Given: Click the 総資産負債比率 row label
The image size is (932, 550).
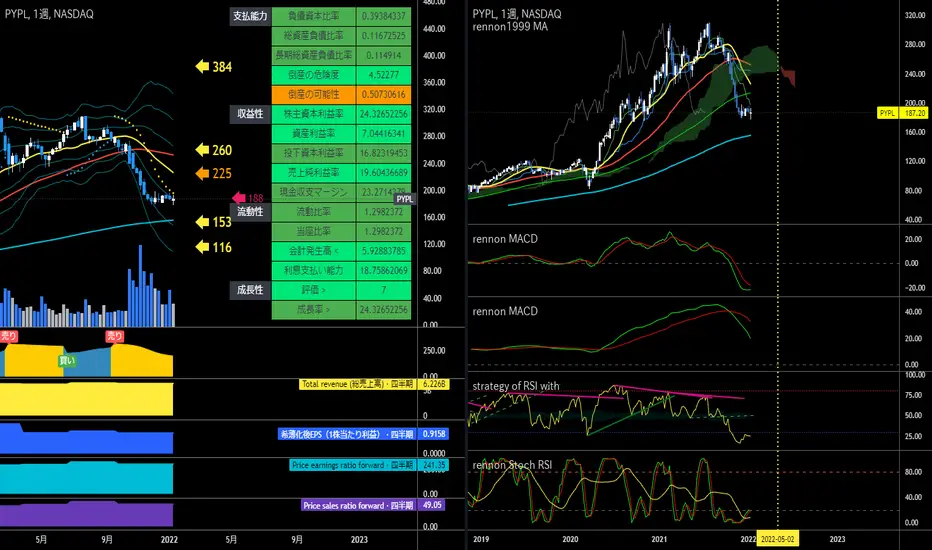Looking at the screenshot, I should tap(314, 36).
